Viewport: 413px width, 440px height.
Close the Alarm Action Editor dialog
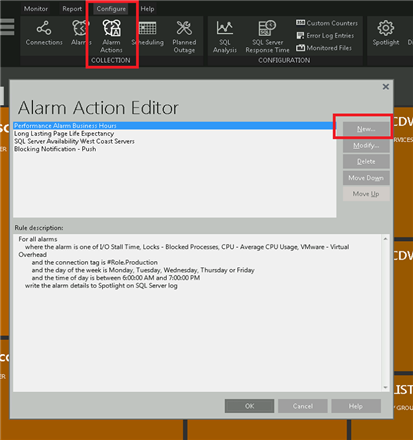click(x=386, y=87)
